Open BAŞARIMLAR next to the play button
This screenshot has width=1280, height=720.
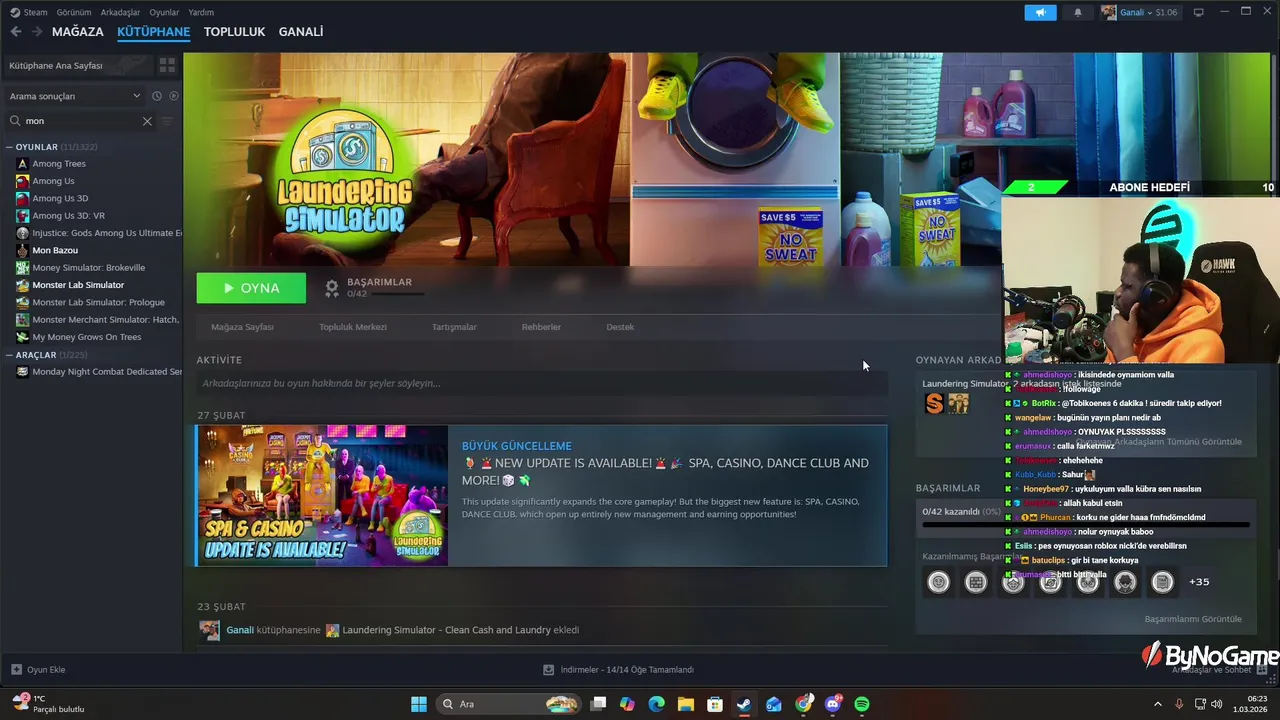coord(373,288)
